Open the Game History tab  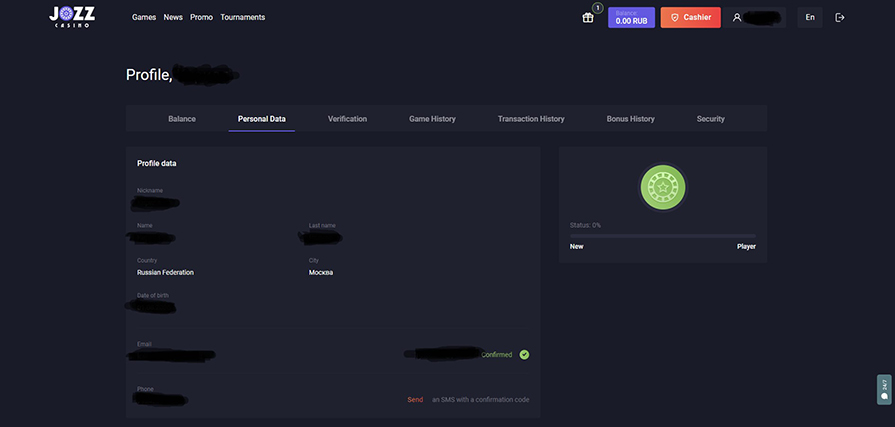pyautogui.click(x=432, y=119)
